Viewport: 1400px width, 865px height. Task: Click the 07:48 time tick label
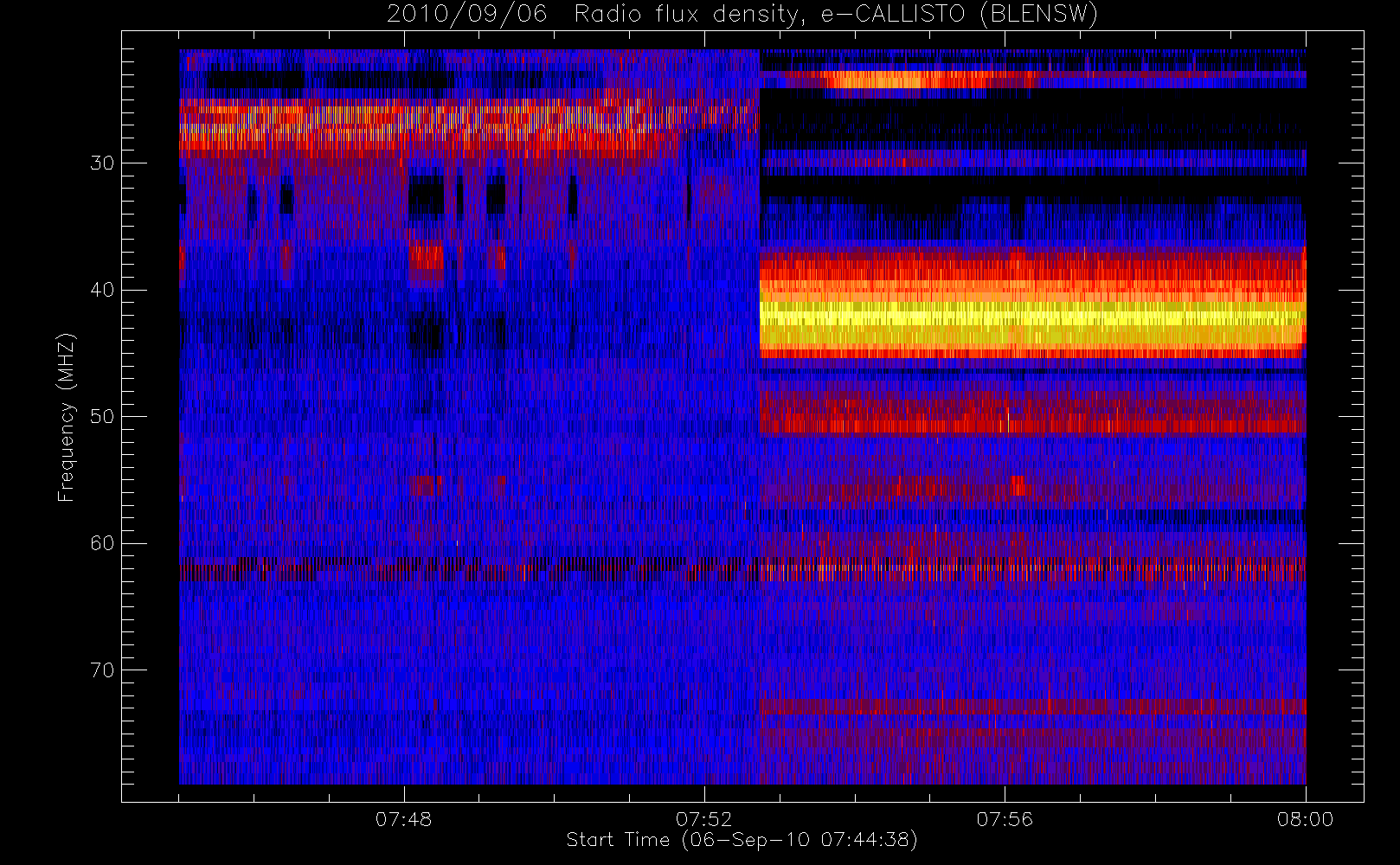pyautogui.click(x=403, y=819)
